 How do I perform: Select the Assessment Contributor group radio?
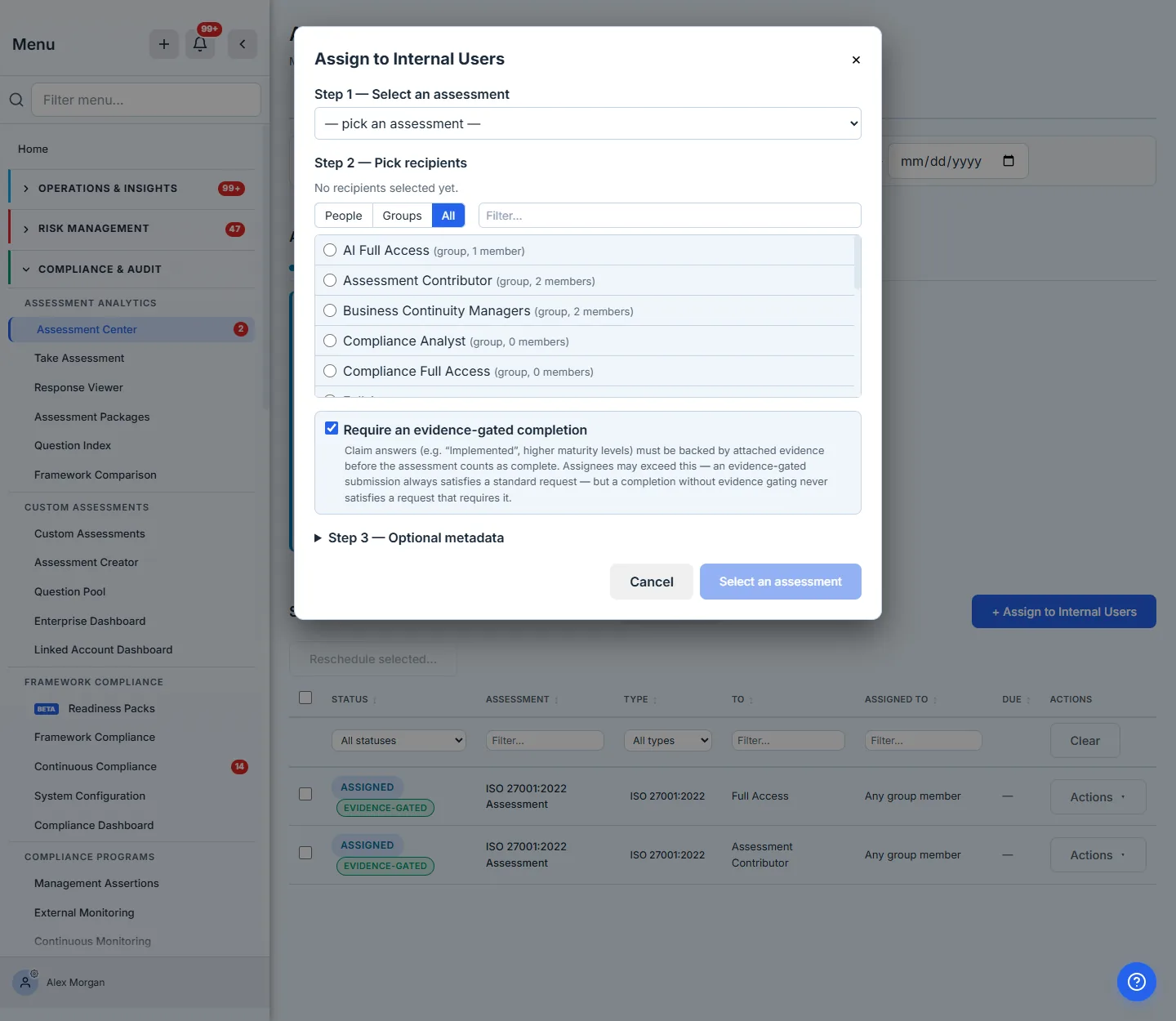tap(330, 280)
